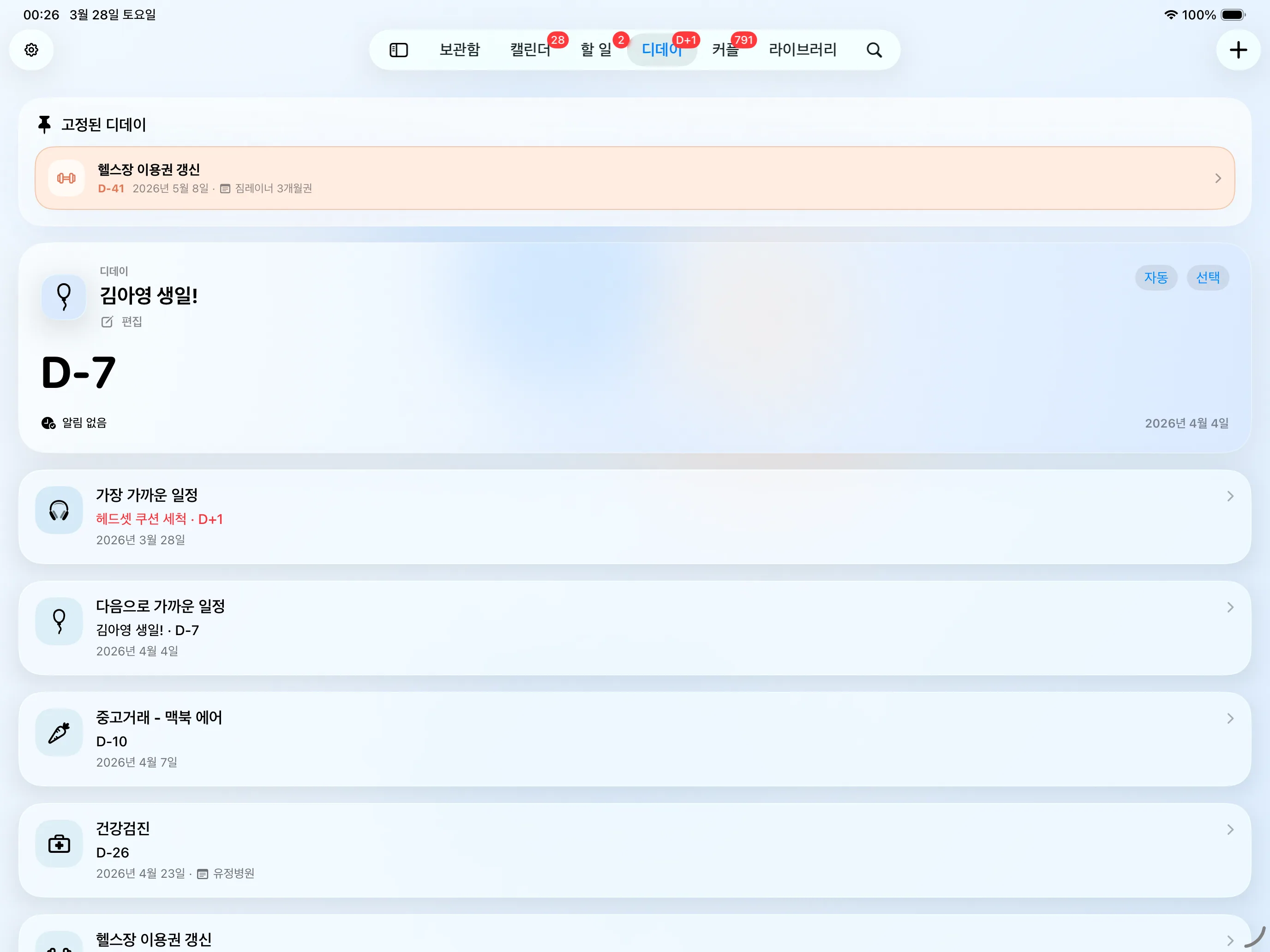This screenshot has height=952, width=1270.
Task: Click 편집 to edit the D-day
Action: coord(122,322)
